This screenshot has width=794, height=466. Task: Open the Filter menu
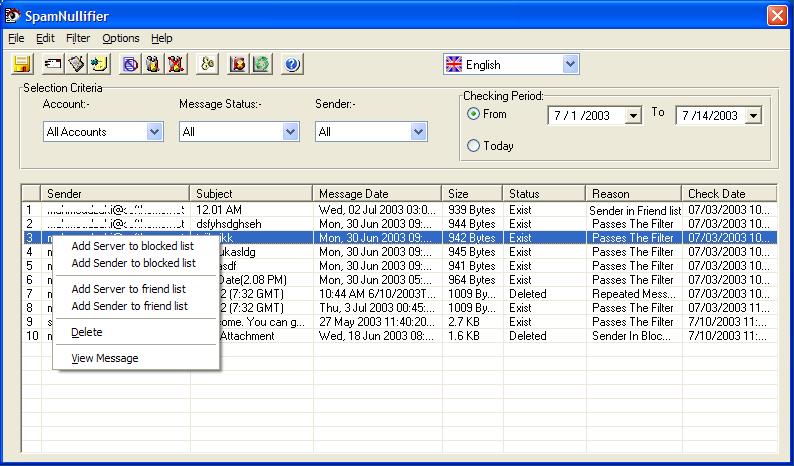coord(78,38)
